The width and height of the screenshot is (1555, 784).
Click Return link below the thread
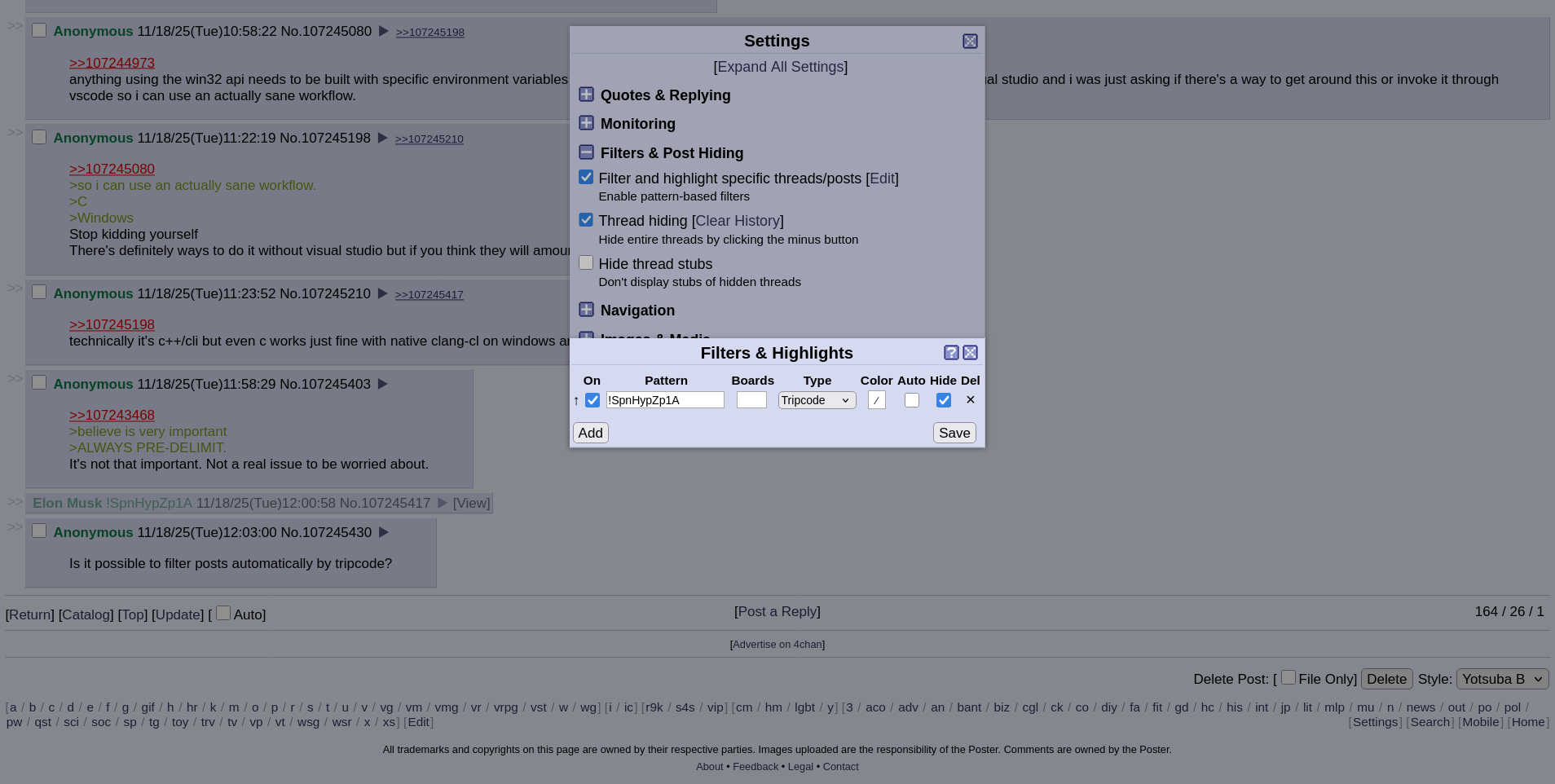coord(30,614)
